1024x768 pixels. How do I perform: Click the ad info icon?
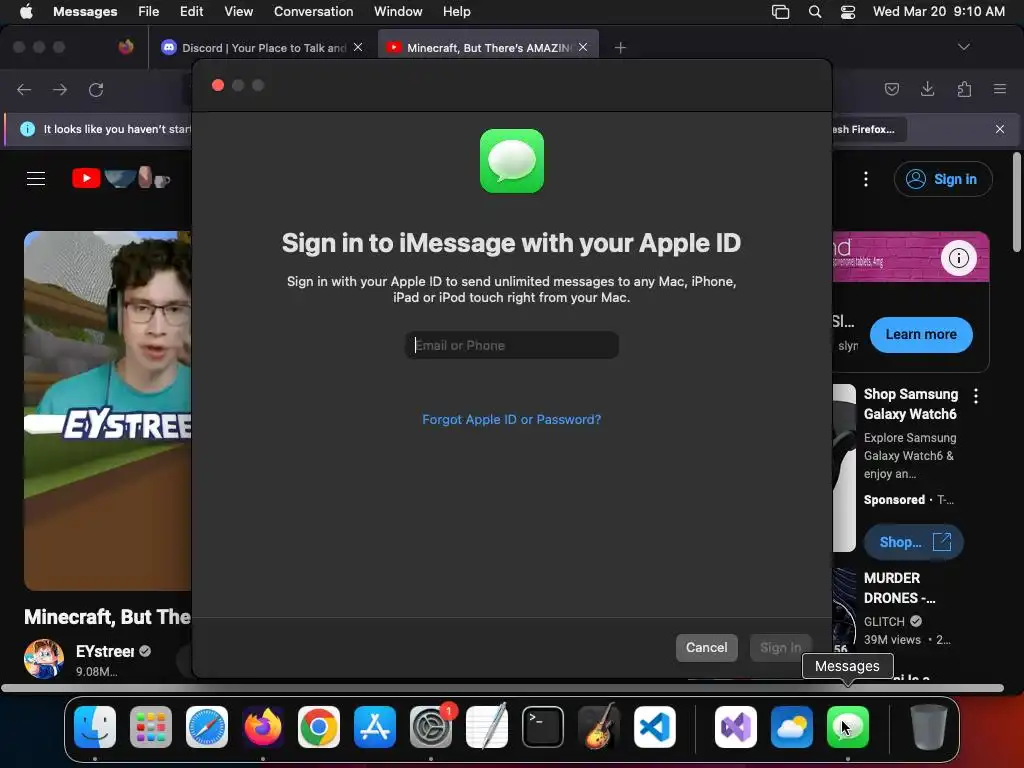point(958,258)
